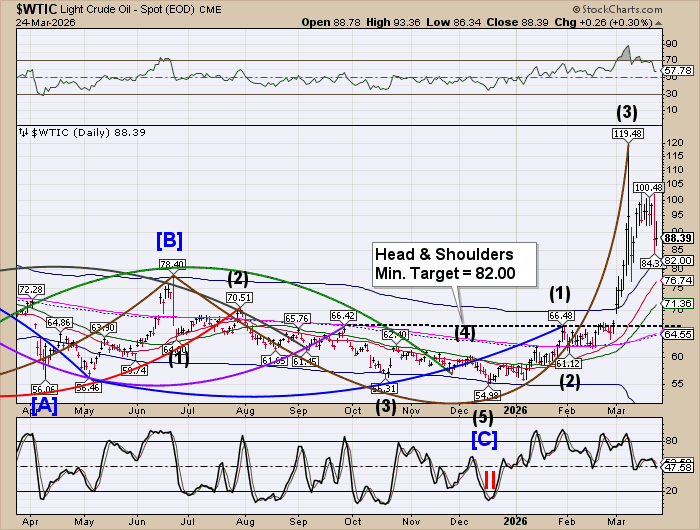Click the $WTIC ticker symbol title
Viewport: 700px width, 530px height.
[34, 11]
